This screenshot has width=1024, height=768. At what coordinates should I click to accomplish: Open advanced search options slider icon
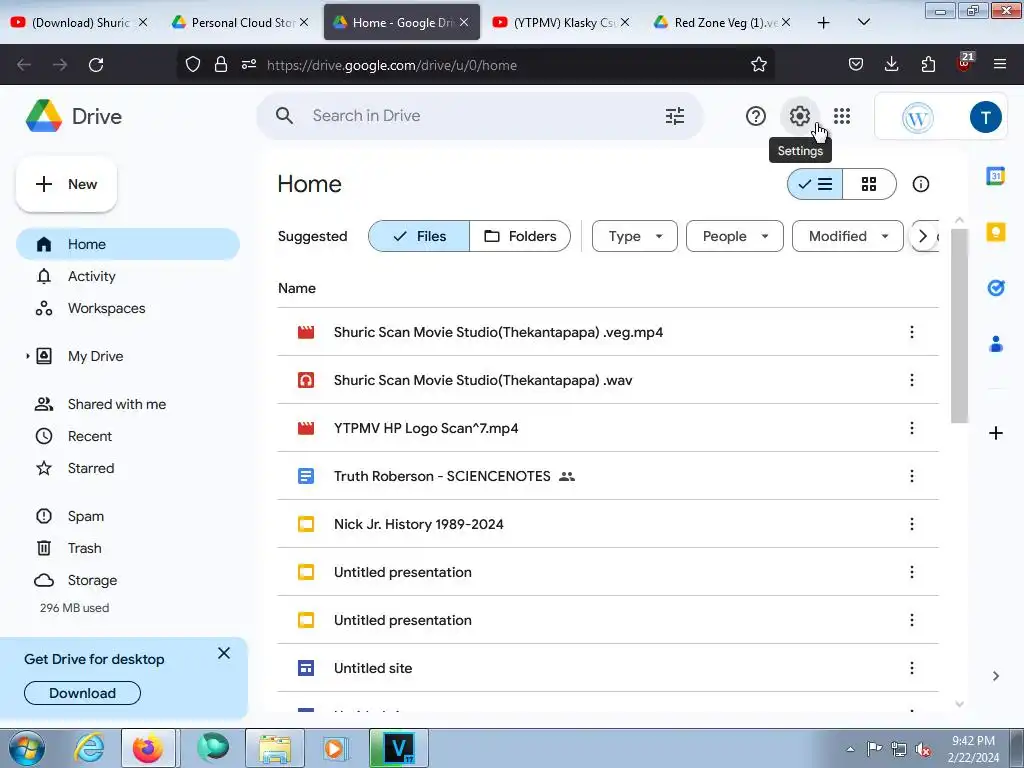point(675,116)
